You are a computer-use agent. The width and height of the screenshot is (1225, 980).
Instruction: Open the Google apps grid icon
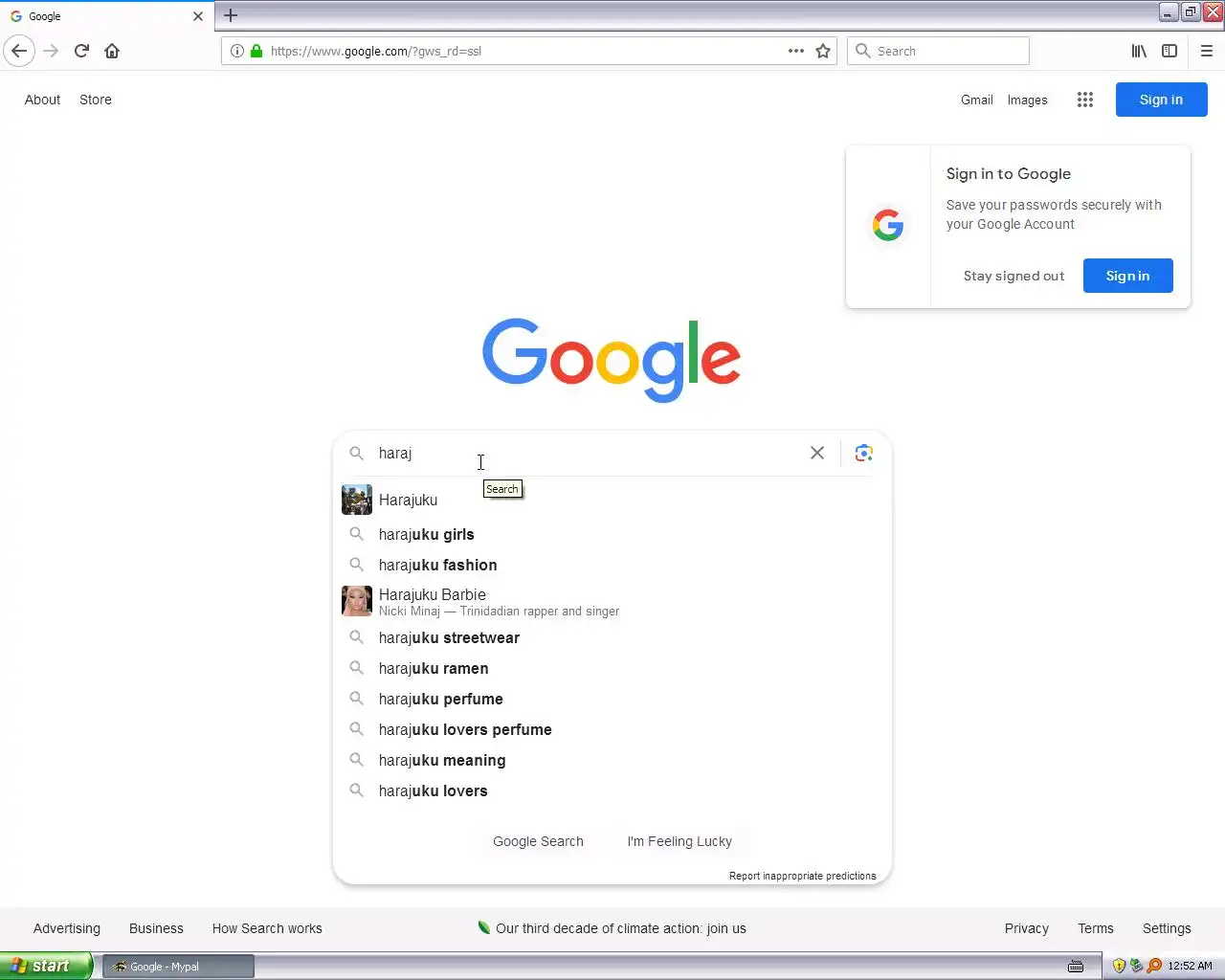(1084, 100)
